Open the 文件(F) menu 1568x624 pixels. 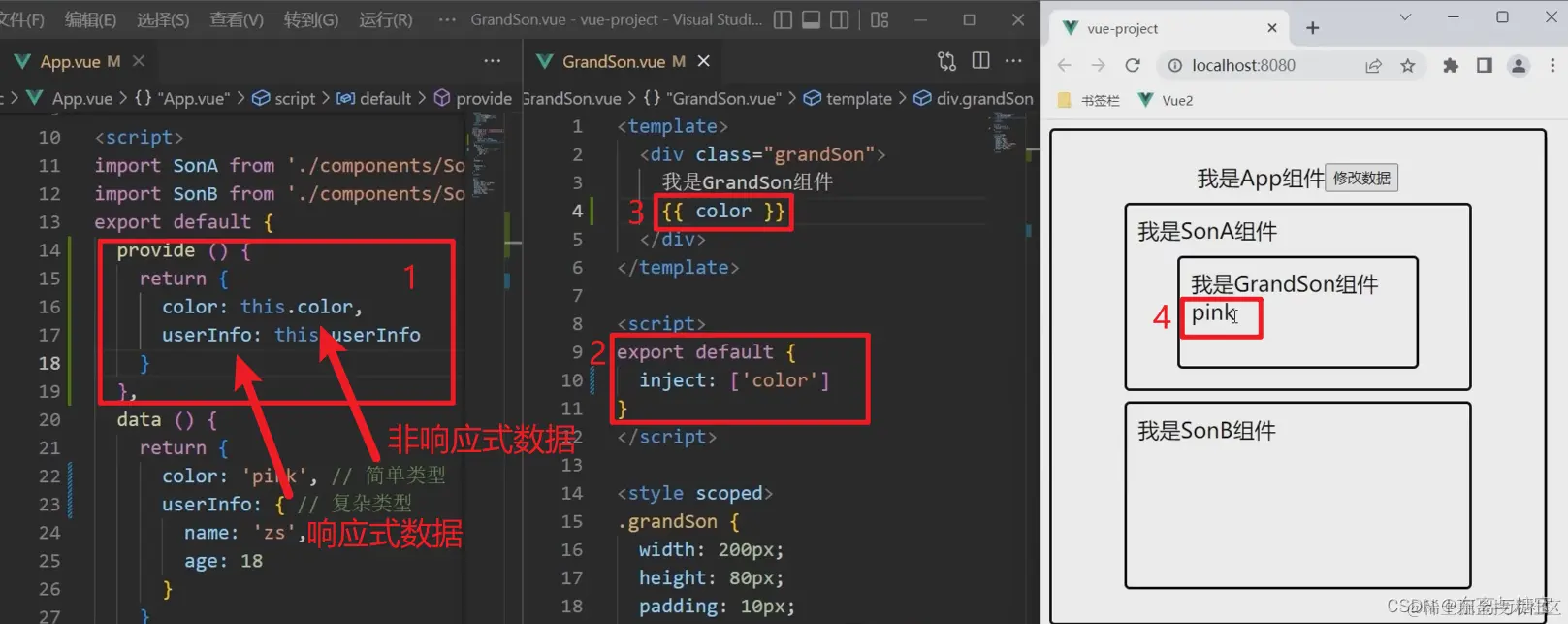pos(21,19)
